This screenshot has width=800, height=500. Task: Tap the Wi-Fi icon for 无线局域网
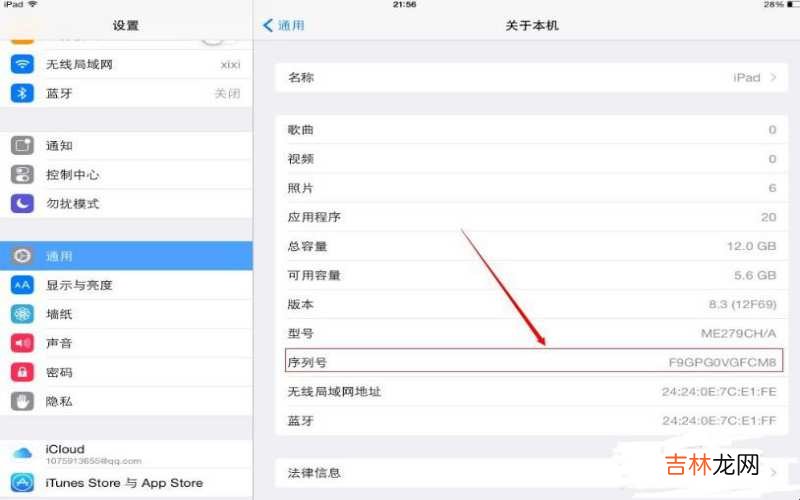tap(22, 64)
